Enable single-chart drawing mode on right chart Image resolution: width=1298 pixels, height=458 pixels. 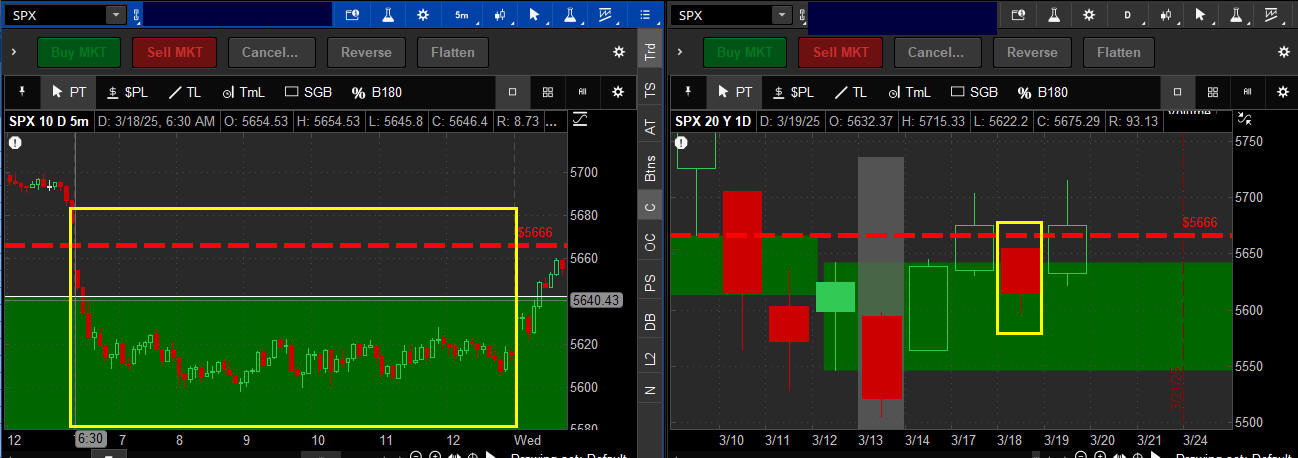[1178, 92]
